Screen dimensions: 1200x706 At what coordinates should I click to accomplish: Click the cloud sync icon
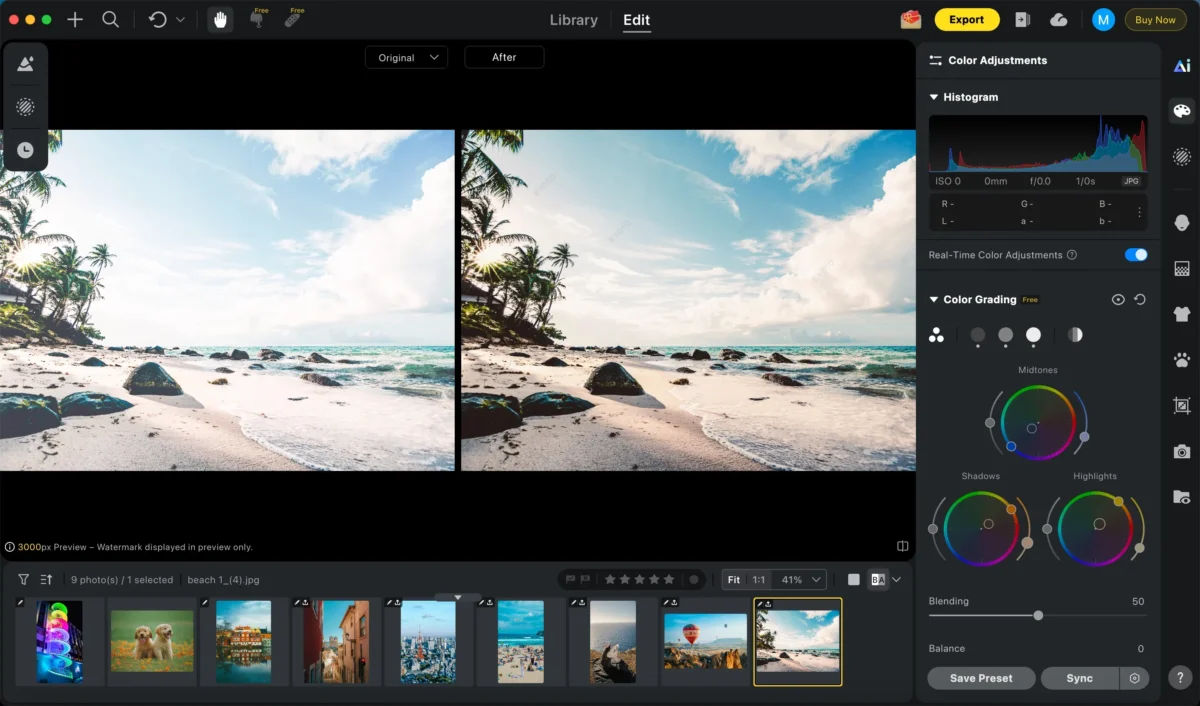pos(1059,20)
